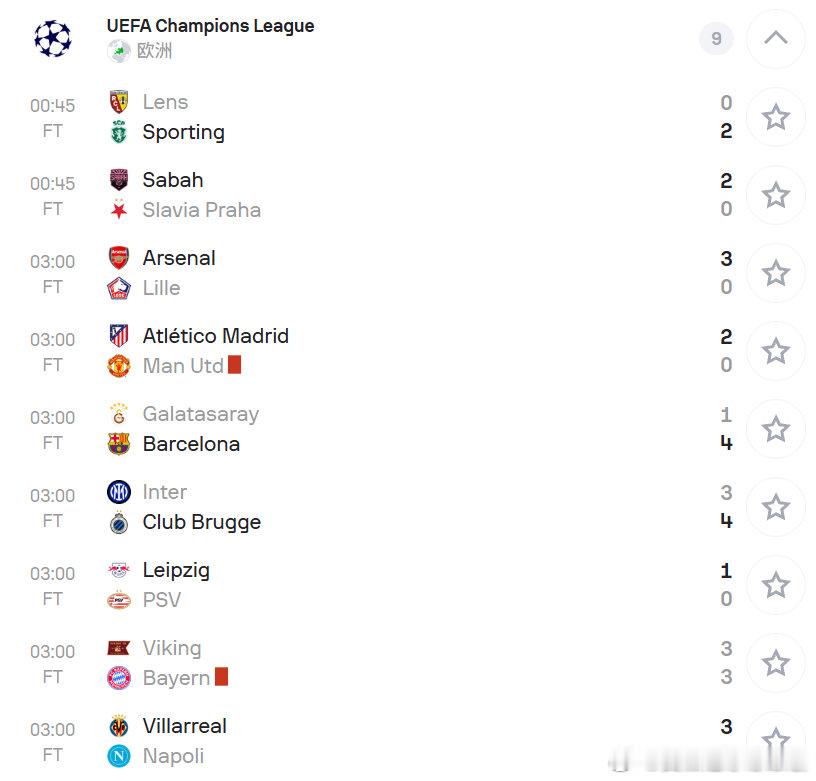This screenshot has width=816, height=781.
Task: Click the UEFA Champions League logo
Action: point(53,39)
